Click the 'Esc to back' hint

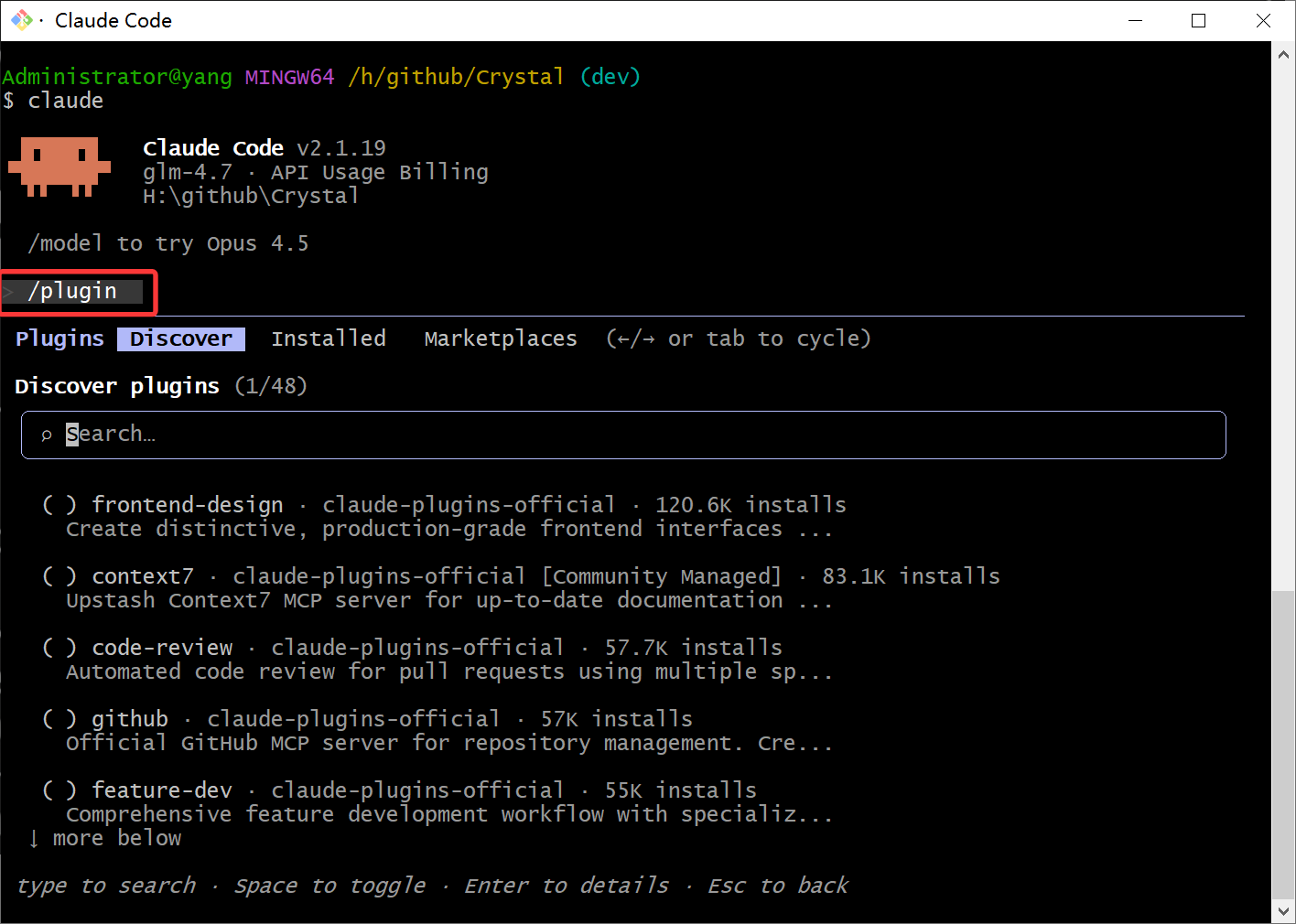(779, 886)
